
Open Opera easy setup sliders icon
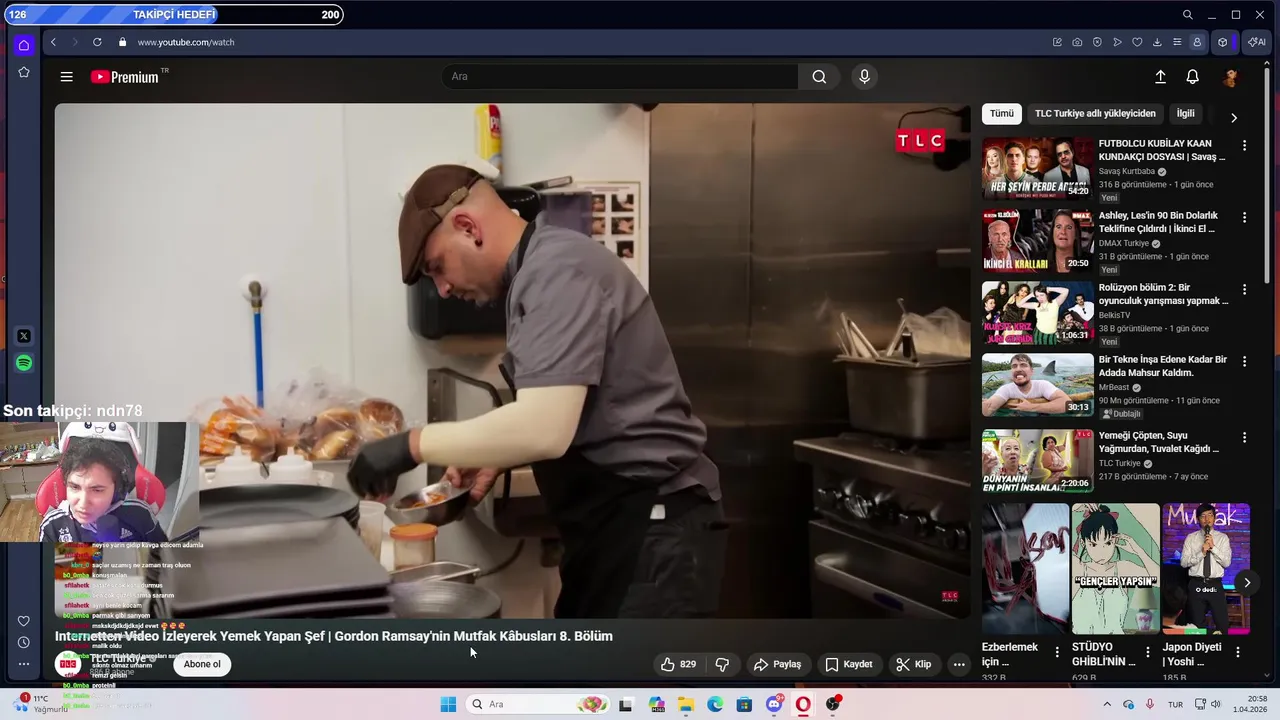(1177, 42)
